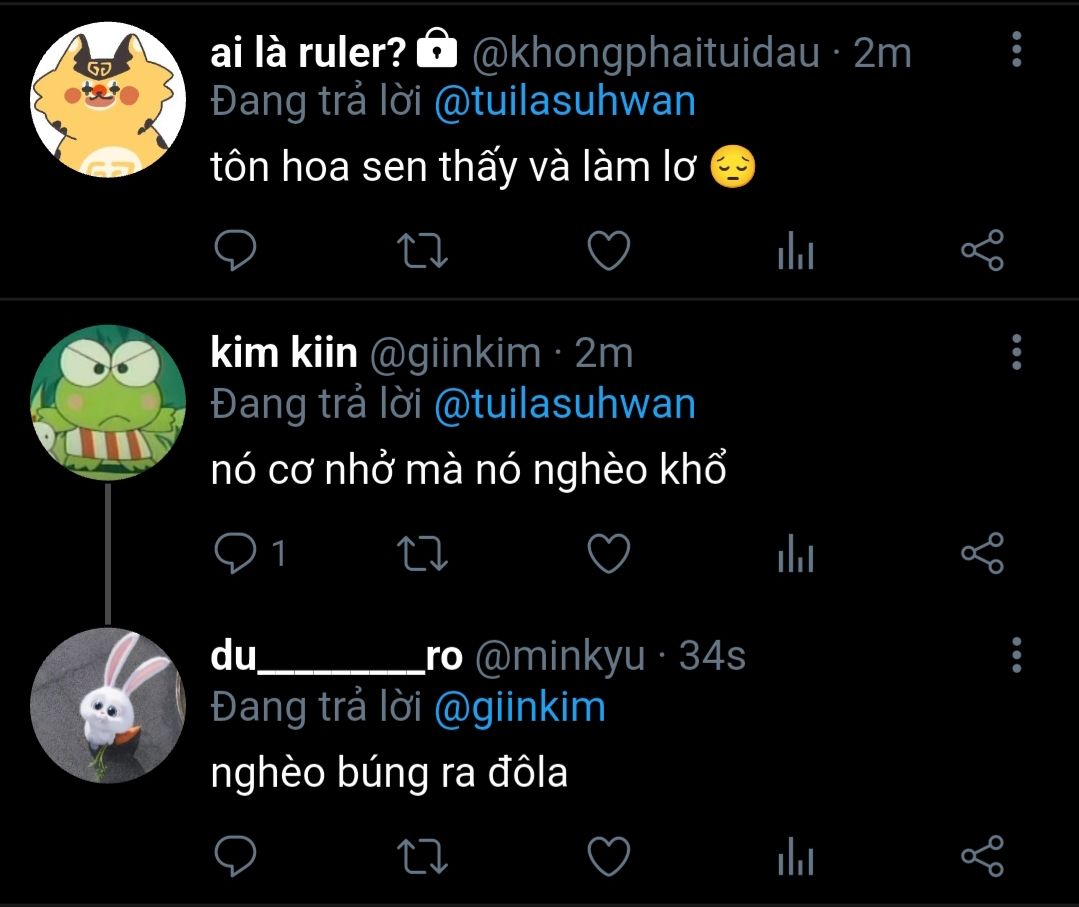
Task: Open the @giinkim mention link
Action: tap(519, 707)
